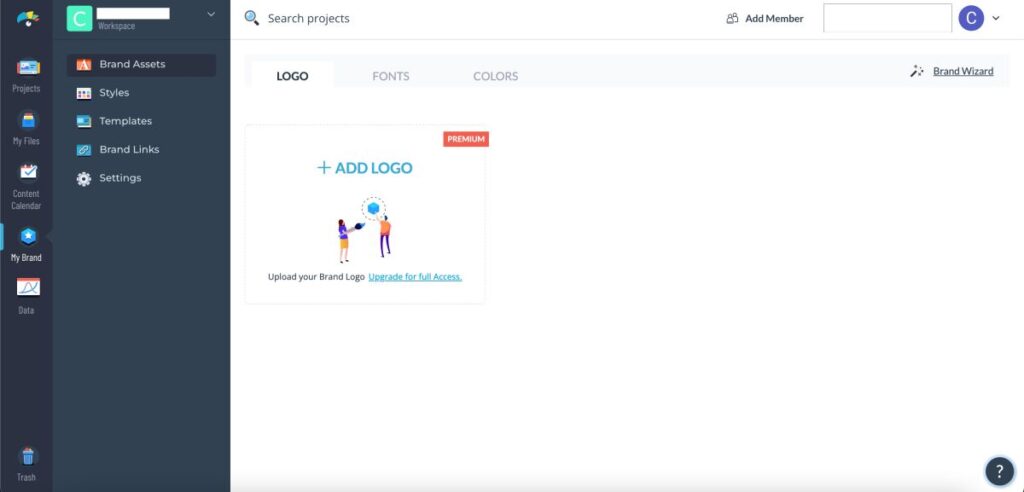Click the purple user avatar C
The height and width of the screenshot is (492, 1024).
[x=970, y=18]
